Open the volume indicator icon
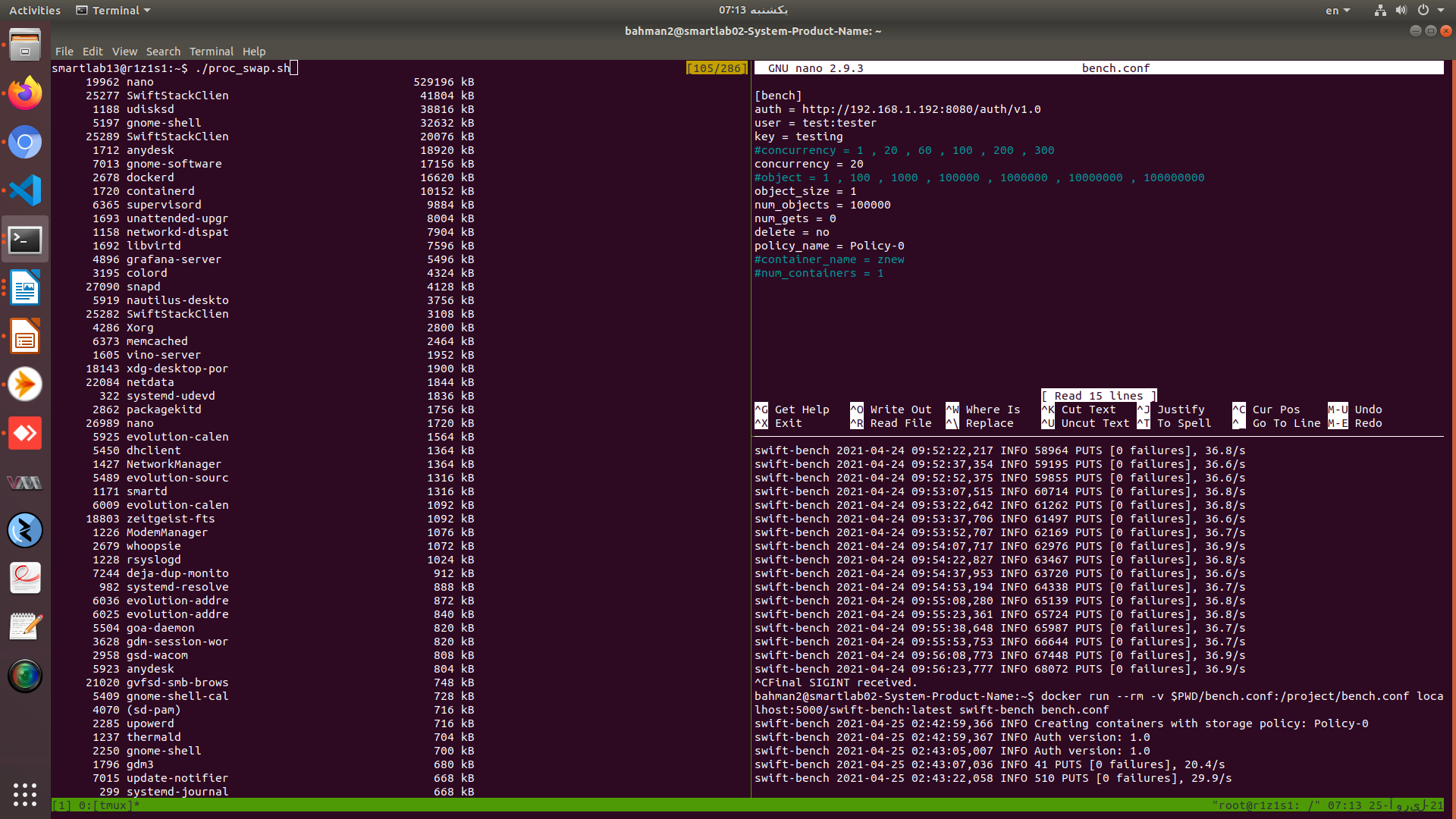1456x819 pixels. click(1401, 11)
